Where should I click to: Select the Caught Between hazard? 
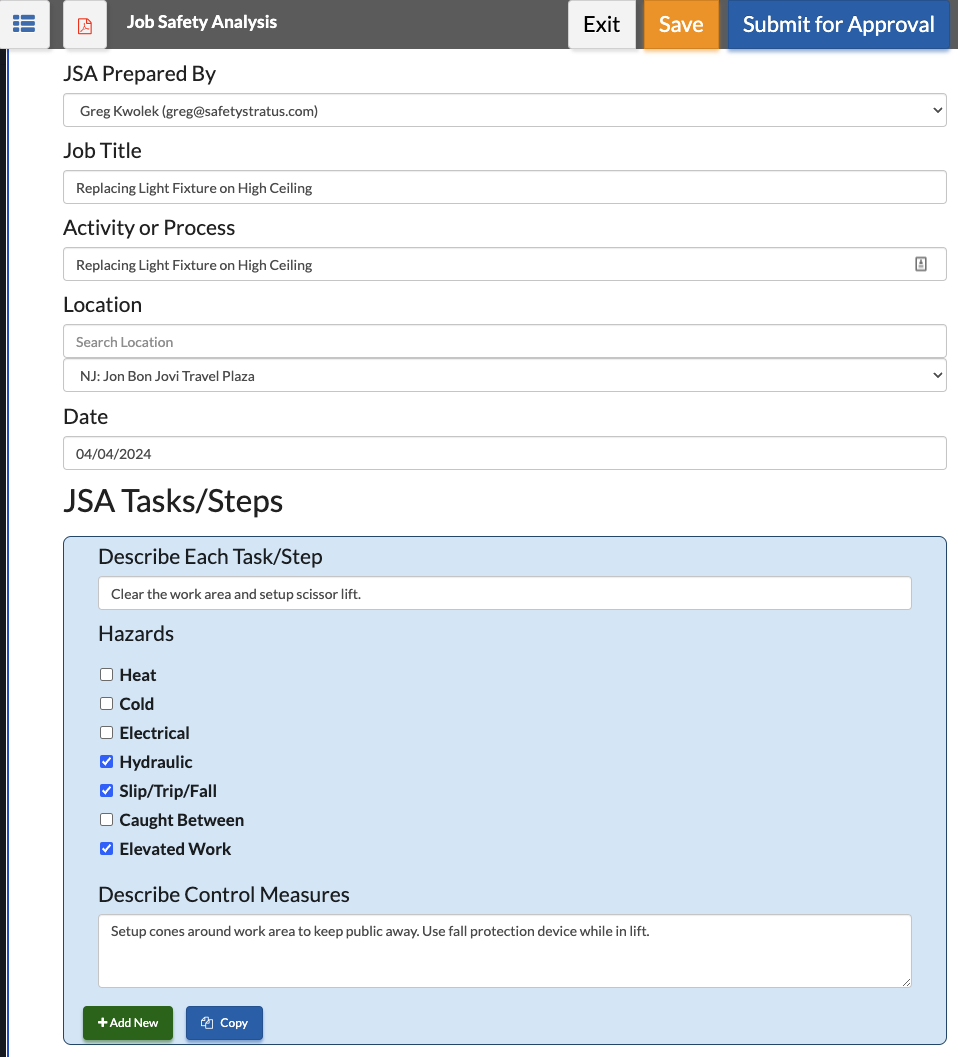[x=106, y=819]
